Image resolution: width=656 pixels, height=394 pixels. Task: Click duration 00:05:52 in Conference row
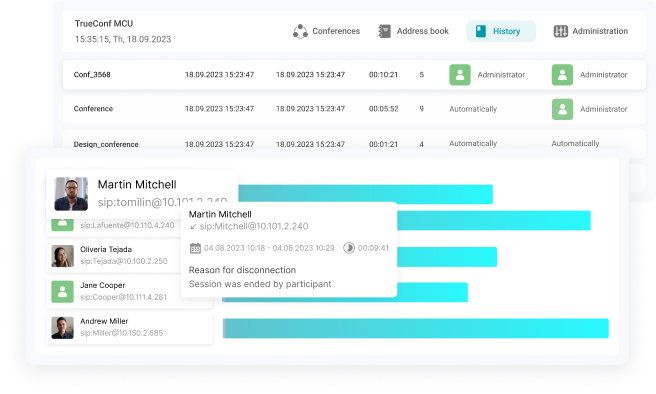(x=383, y=109)
